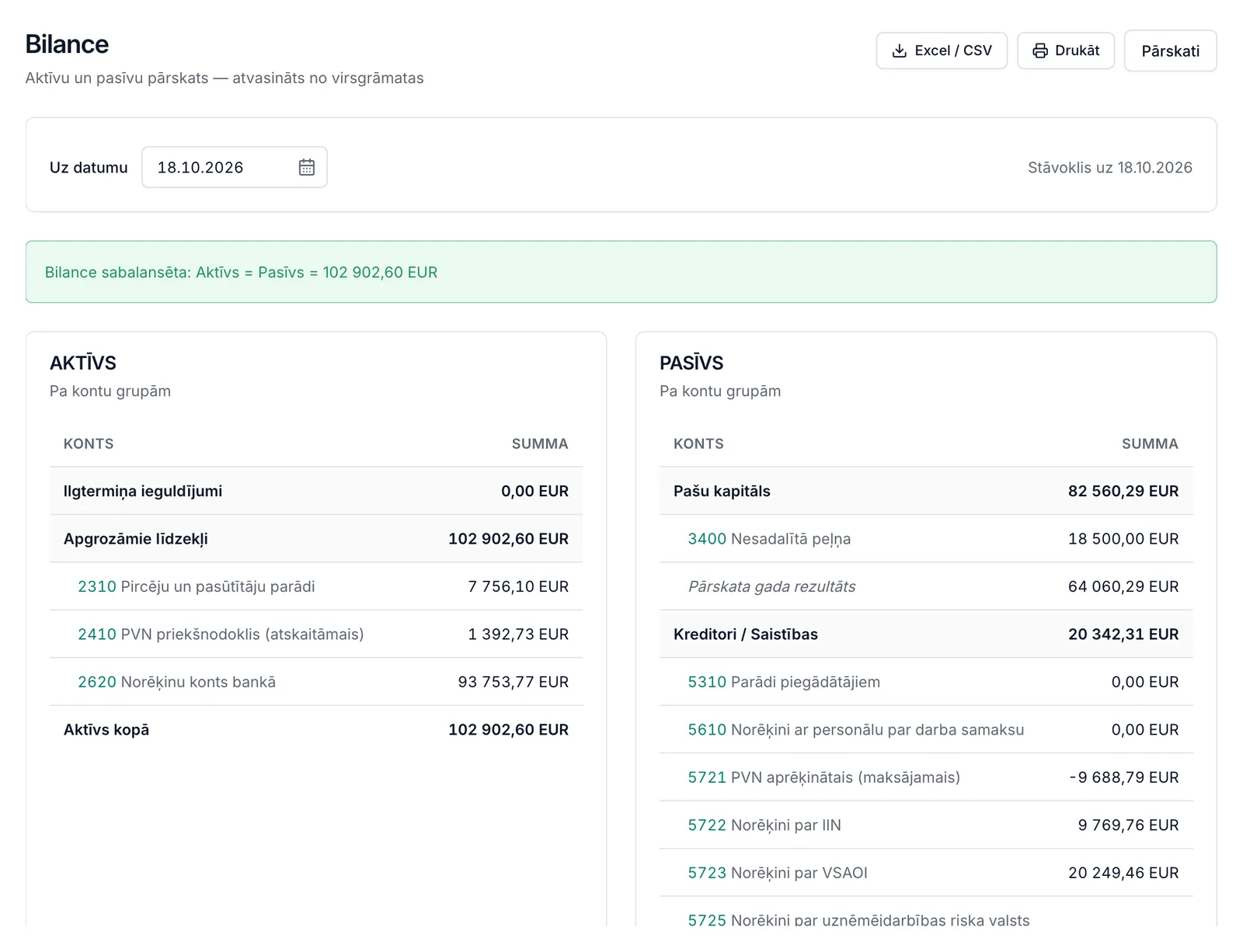Select the Apgrozāmie līdzekļi group row

pyautogui.click(x=316, y=539)
